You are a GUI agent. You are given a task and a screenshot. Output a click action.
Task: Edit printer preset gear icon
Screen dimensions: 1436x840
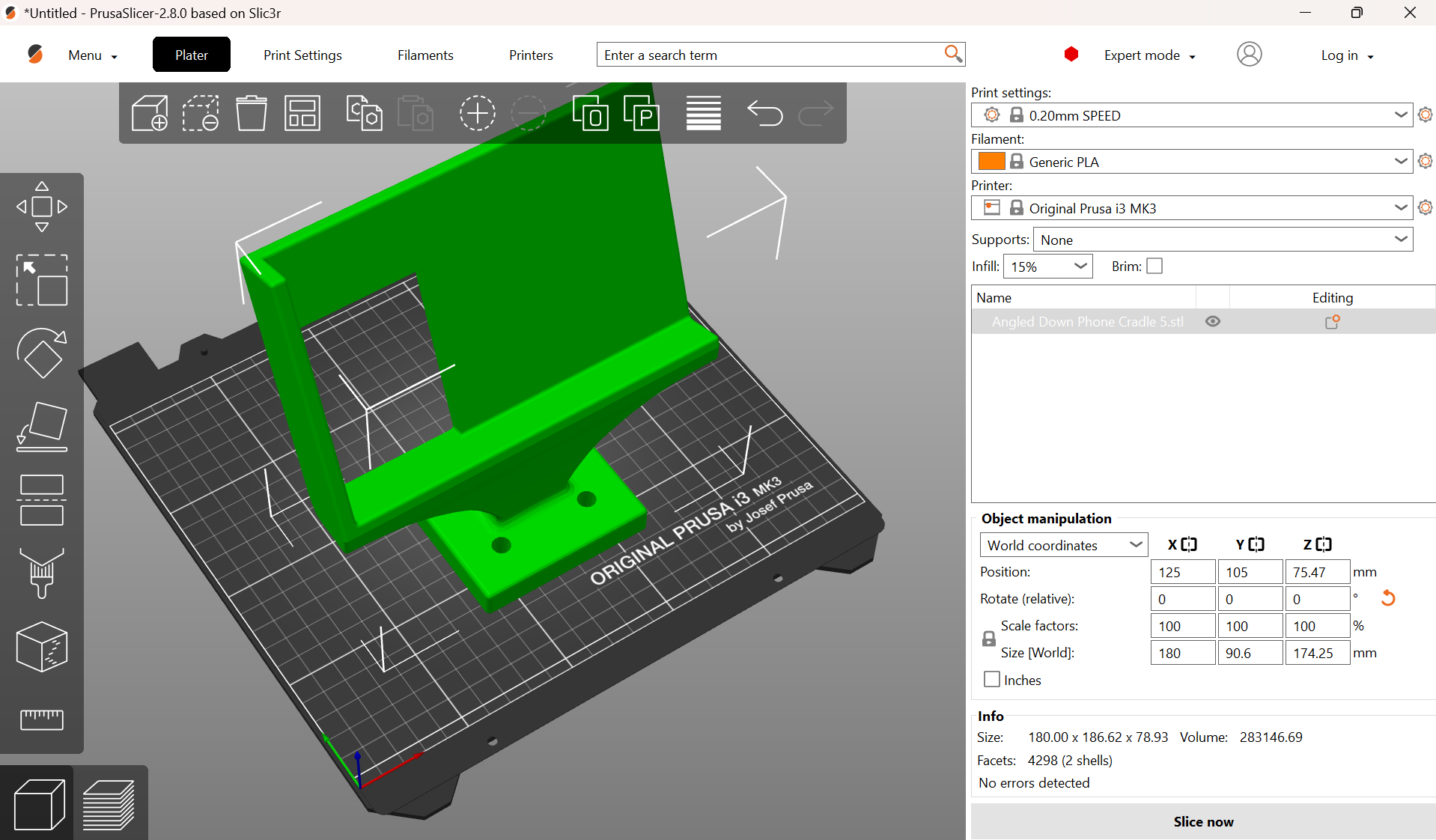(x=1425, y=208)
